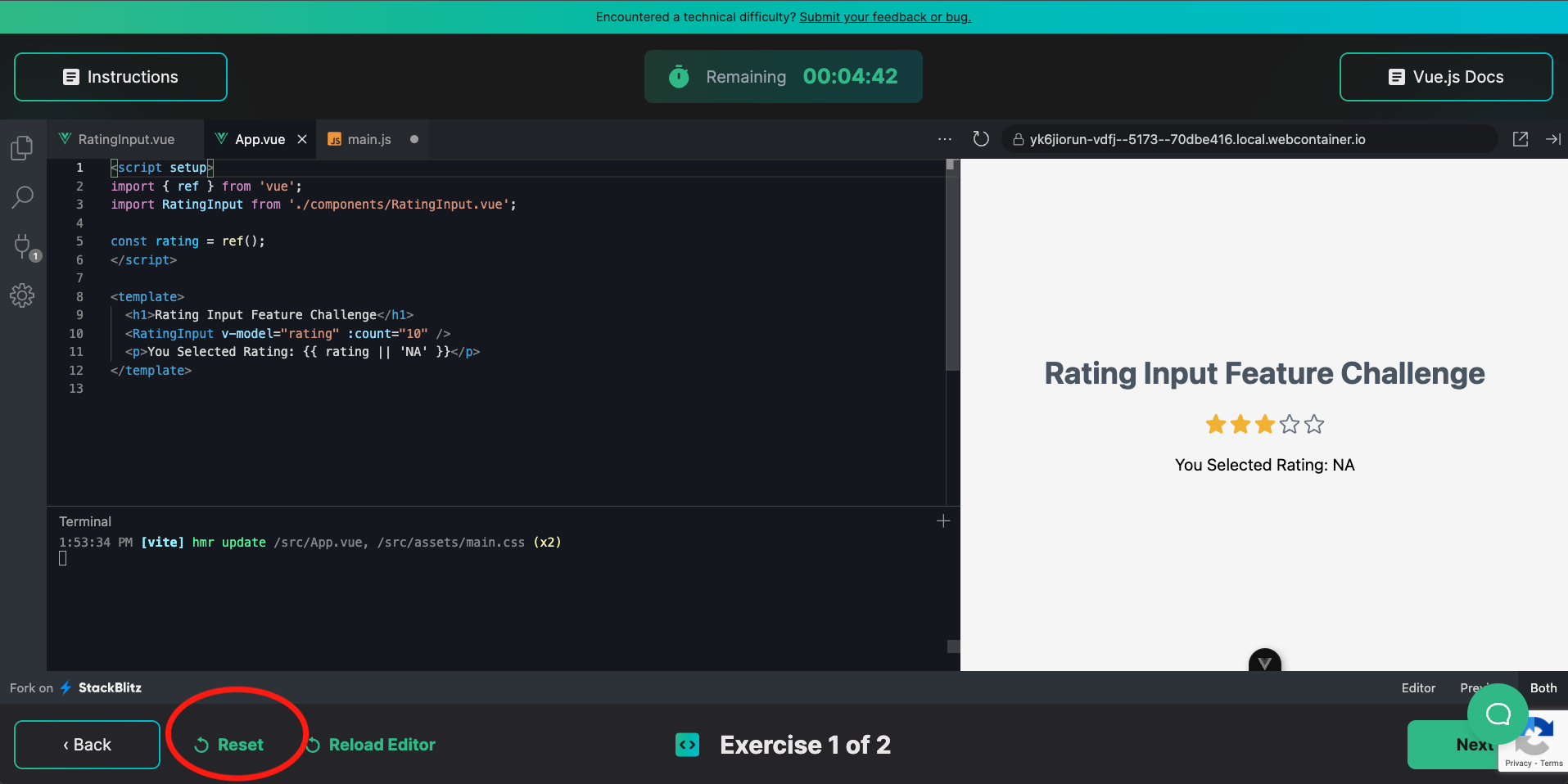Select the second rating star
1568x784 pixels.
(1240, 424)
